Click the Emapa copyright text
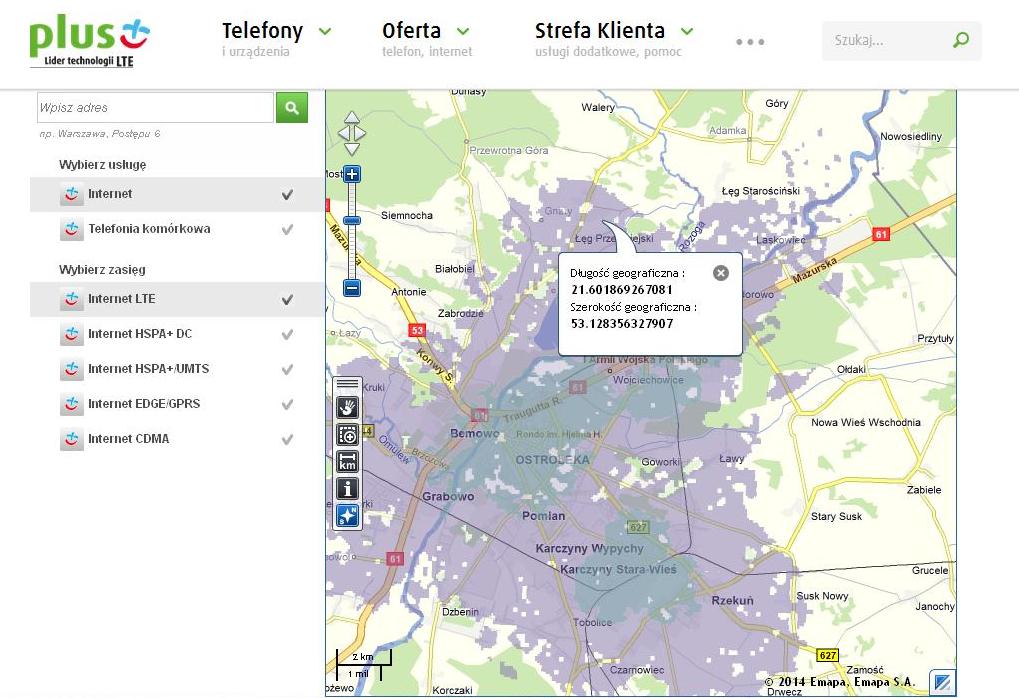The width and height of the screenshot is (1019, 698). 840,682
